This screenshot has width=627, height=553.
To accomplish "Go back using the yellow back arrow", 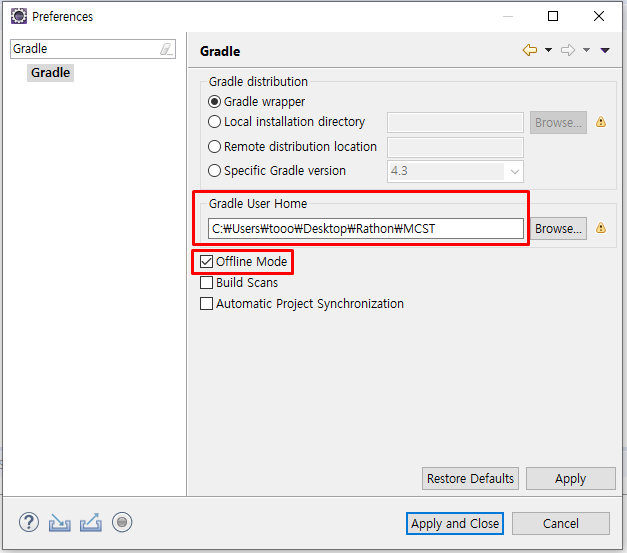I will (530, 50).
